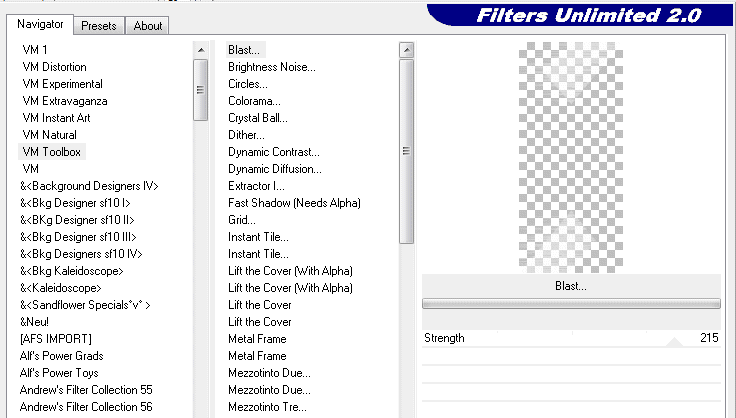Choose the Extractor I... filter
736x418 pixels.
[256, 186]
